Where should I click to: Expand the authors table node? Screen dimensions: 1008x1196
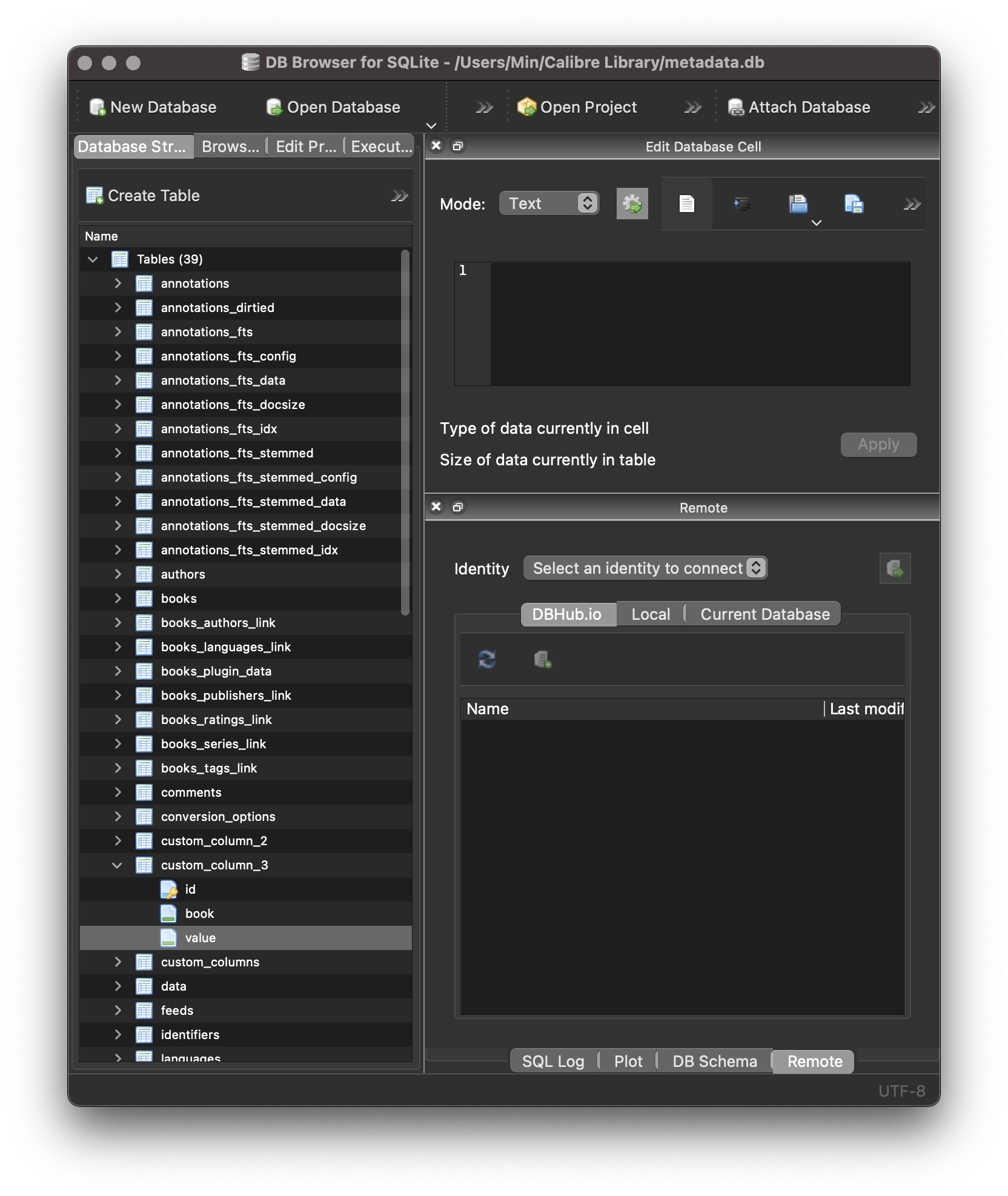pyautogui.click(x=118, y=574)
